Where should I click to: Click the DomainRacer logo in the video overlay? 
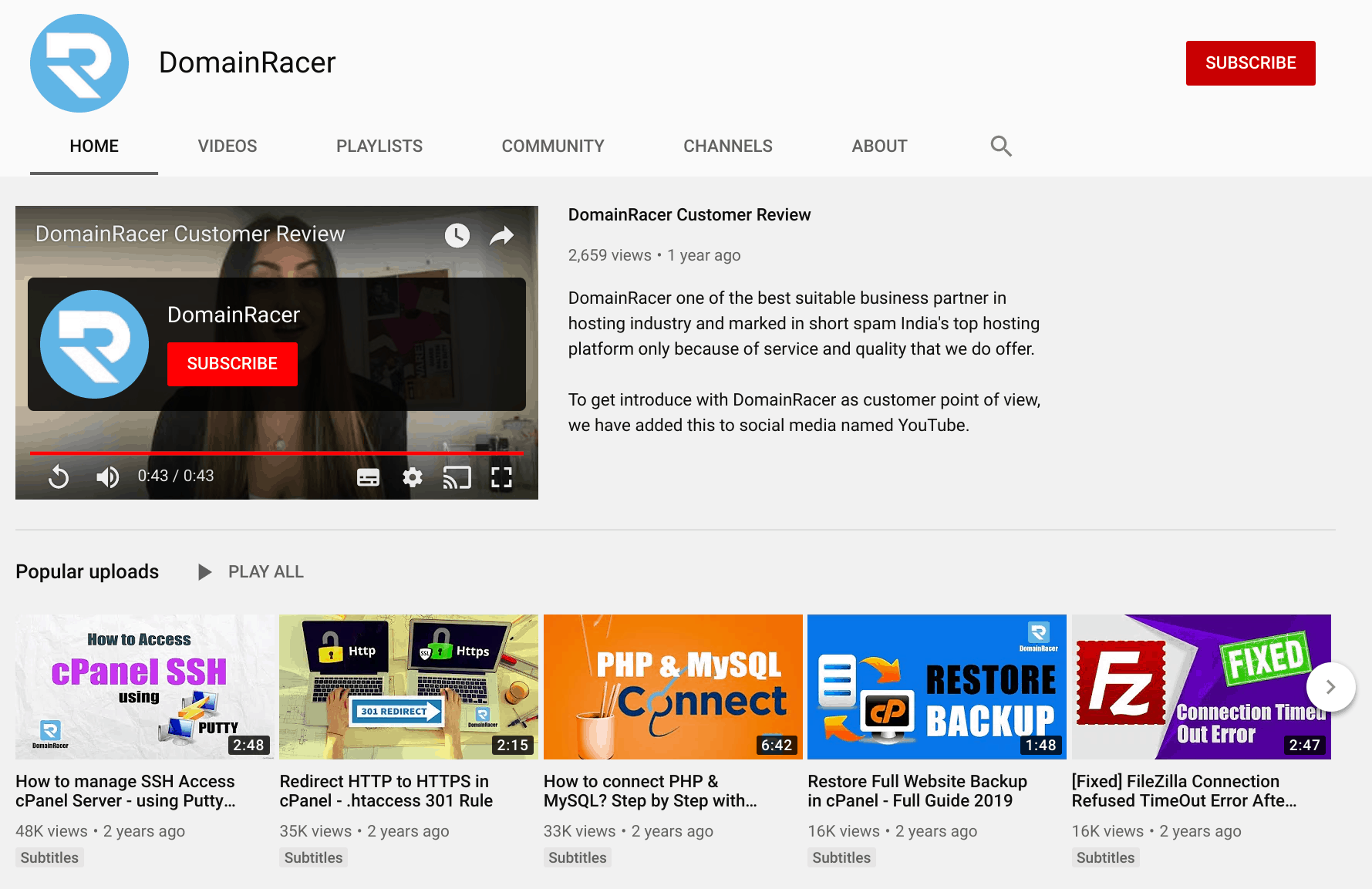pyautogui.click(x=94, y=344)
